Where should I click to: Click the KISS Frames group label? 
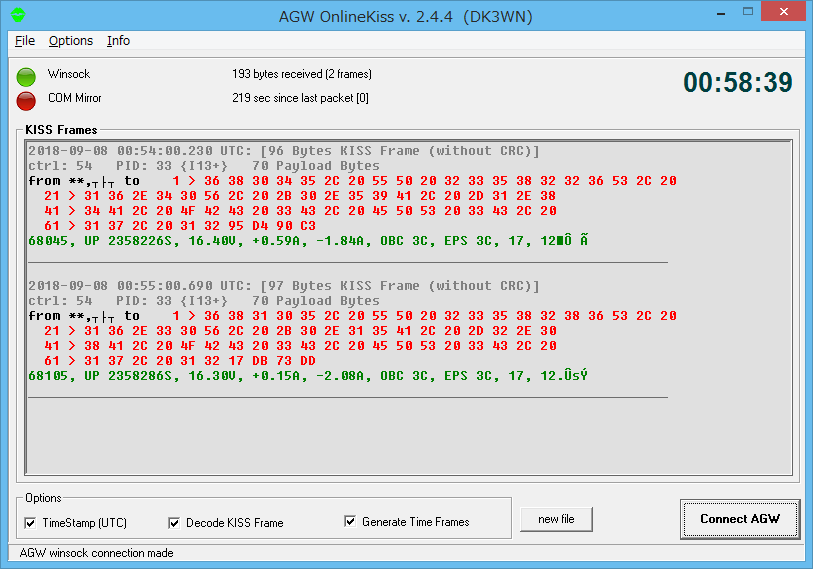click(61, 130)
